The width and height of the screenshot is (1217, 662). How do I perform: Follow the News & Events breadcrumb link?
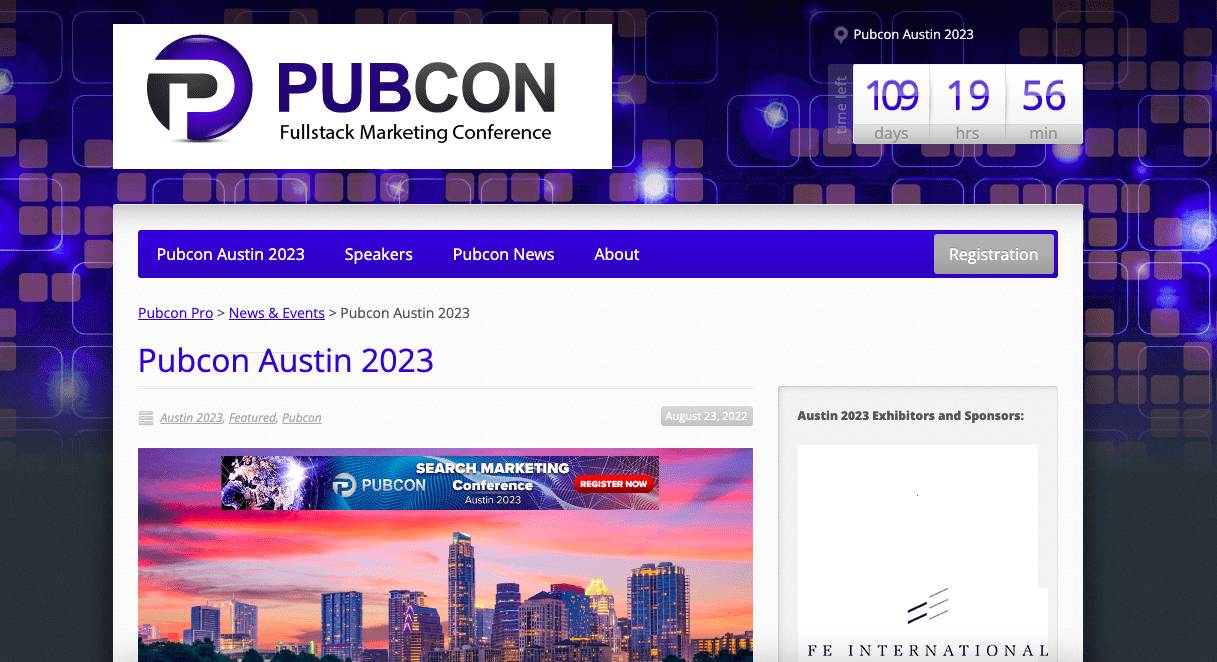pyautogui.click(x=277, y=313)
